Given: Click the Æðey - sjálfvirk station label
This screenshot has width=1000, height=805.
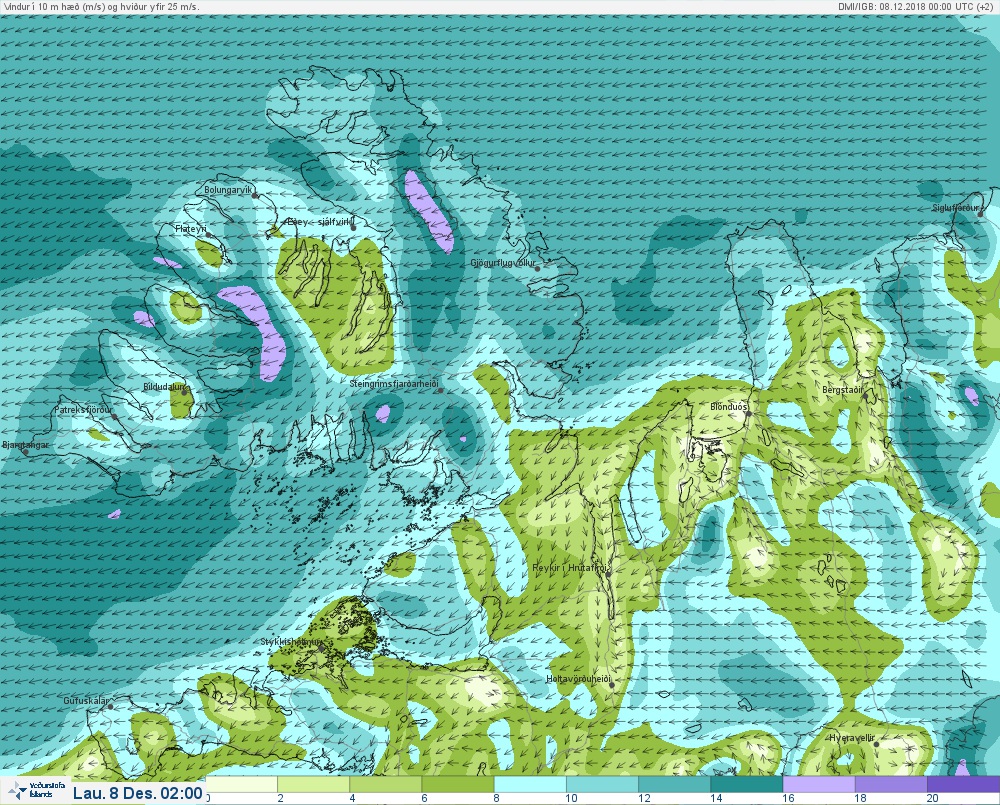Looking at the screenshot, I should pyautogui.click(x=319, y=222).
